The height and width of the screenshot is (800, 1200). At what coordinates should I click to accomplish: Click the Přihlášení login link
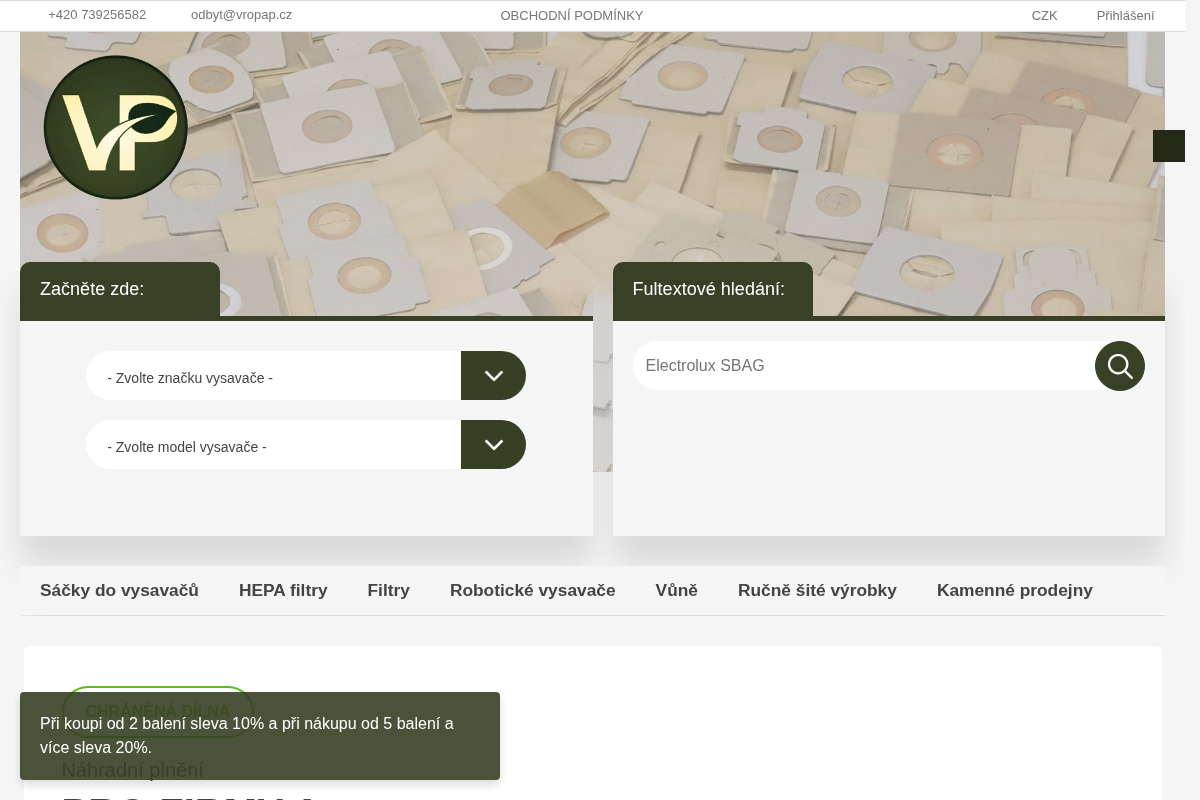(1125, 16)
